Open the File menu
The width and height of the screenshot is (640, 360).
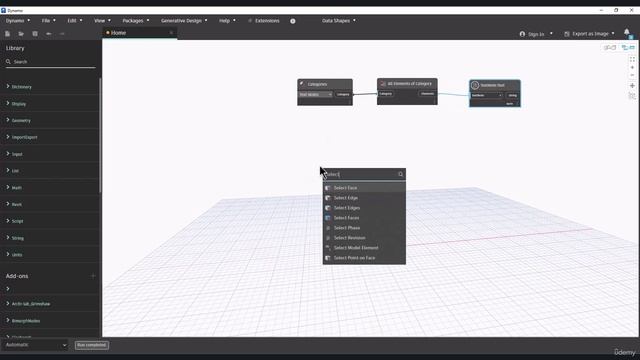coord(48,20)
